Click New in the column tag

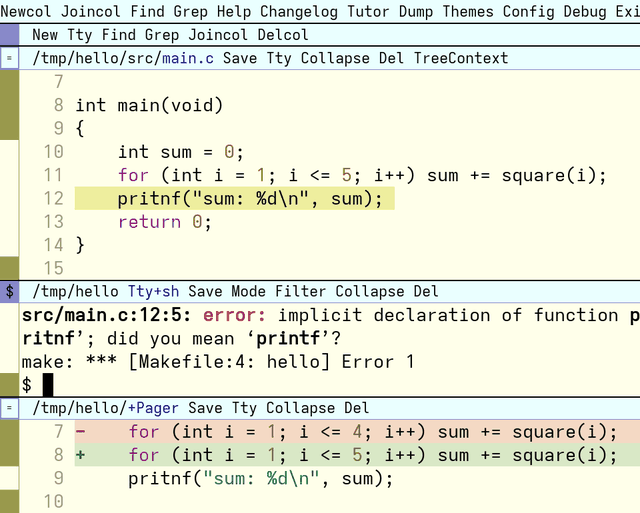(45, 35)
